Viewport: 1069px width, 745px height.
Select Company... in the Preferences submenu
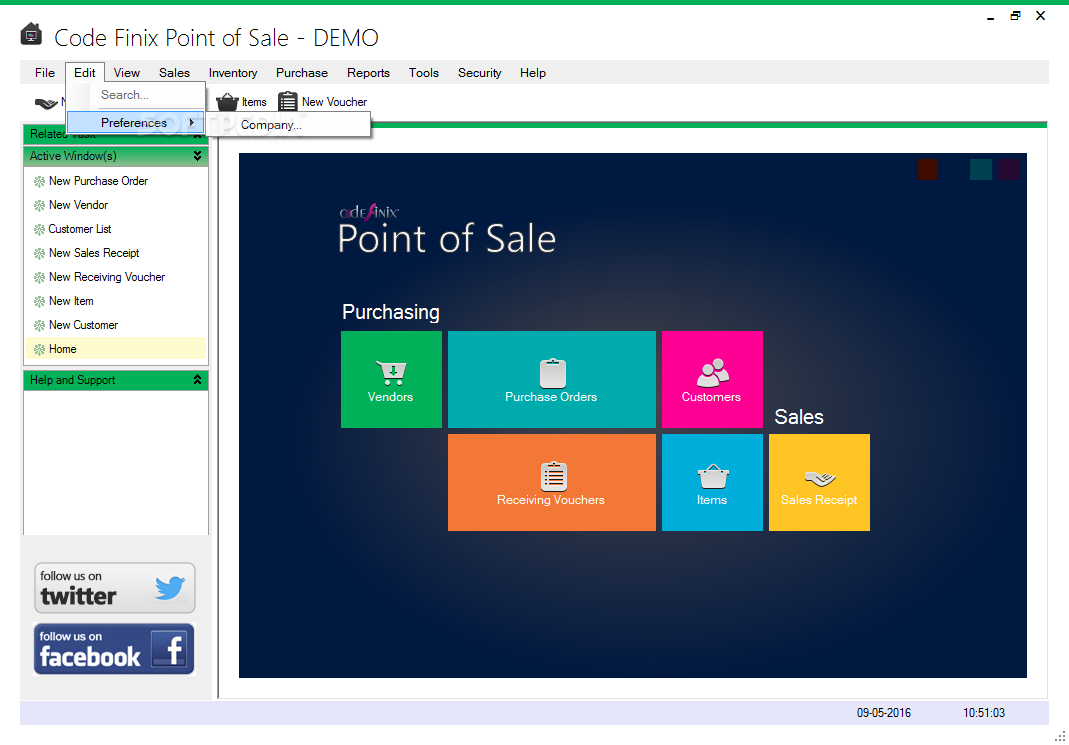tap(289, 125)
